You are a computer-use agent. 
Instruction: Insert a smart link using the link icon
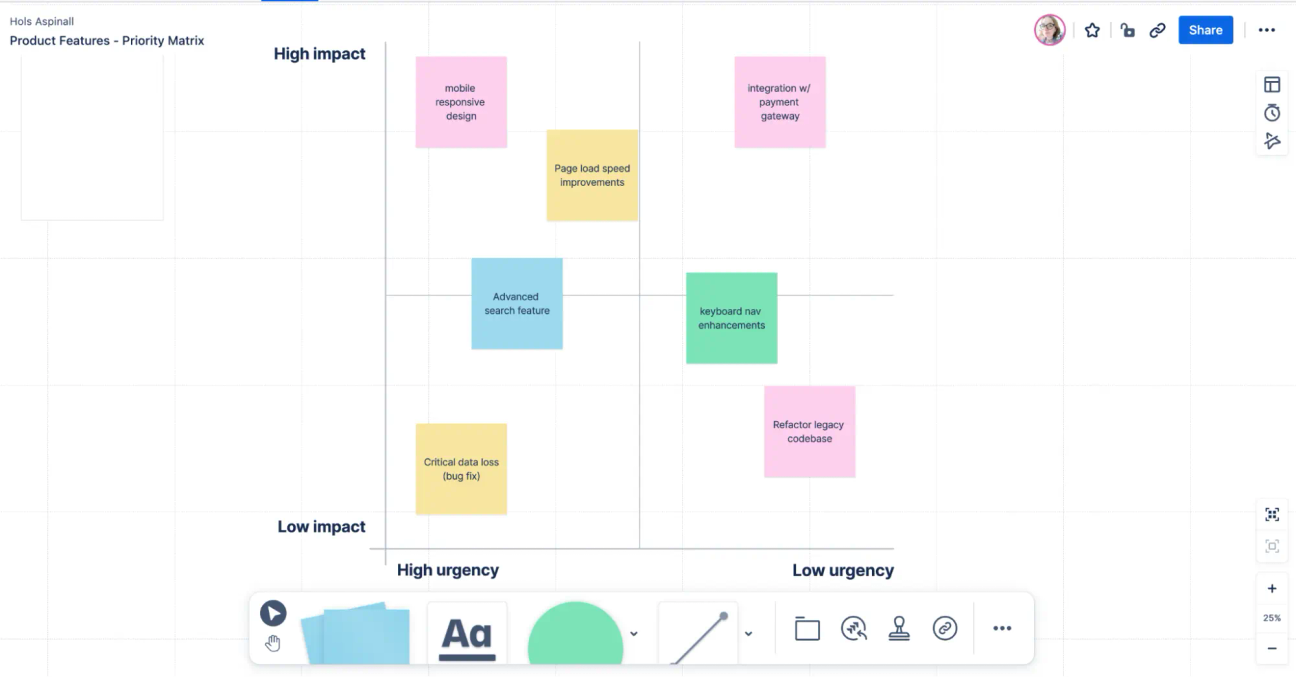click(x=946, y=628)
